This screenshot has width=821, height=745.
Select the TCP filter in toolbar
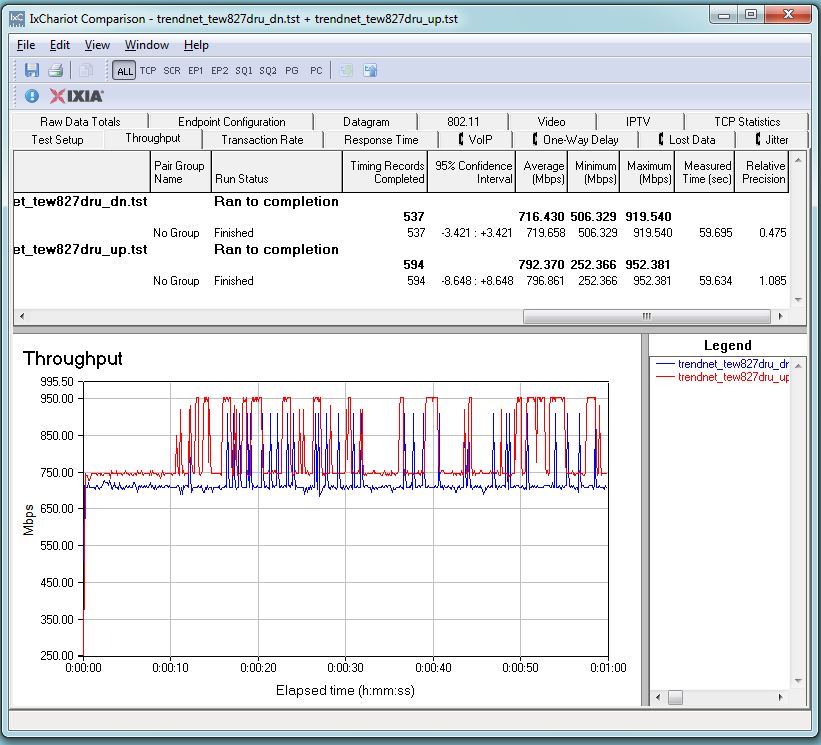pyautogui.click(x=148, y=70)
